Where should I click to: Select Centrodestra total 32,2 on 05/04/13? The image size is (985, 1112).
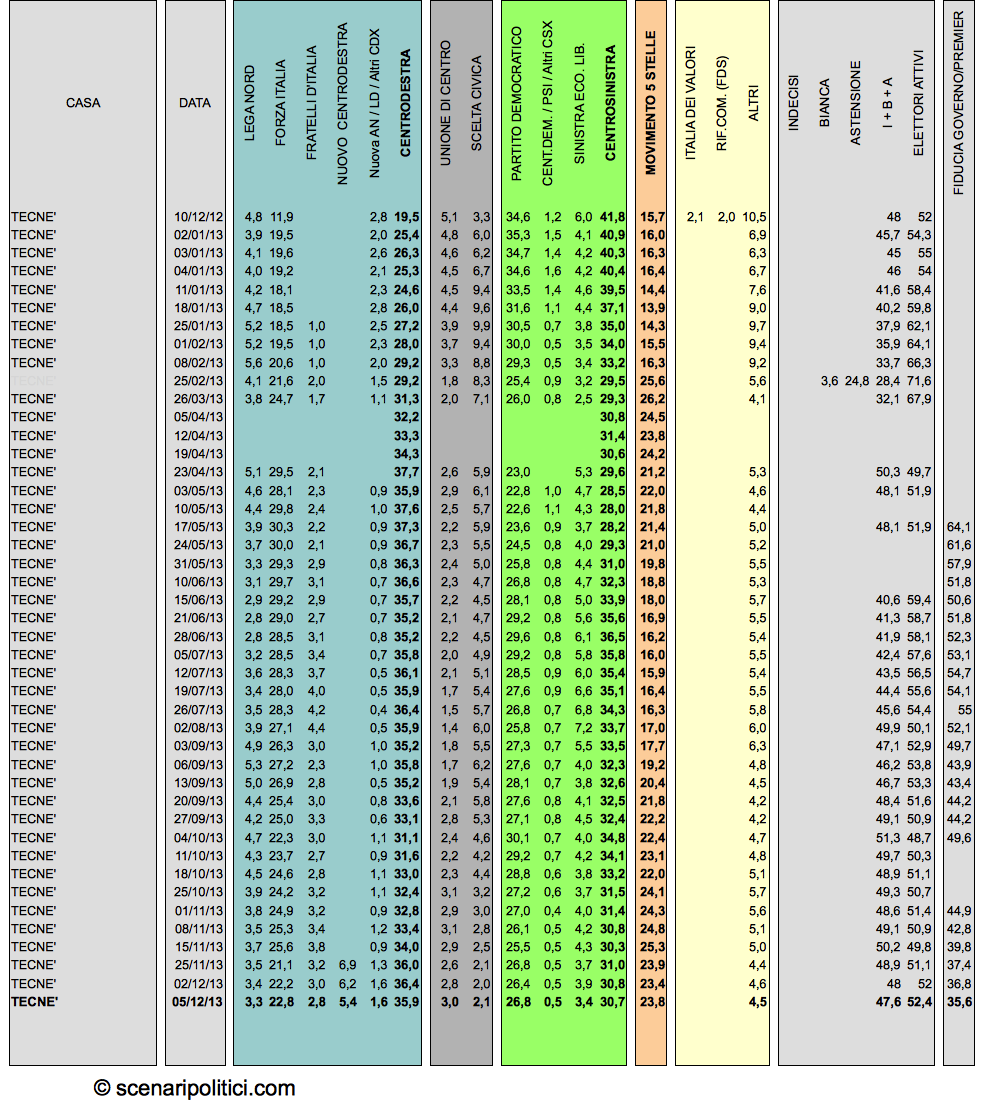click(407, 417)
